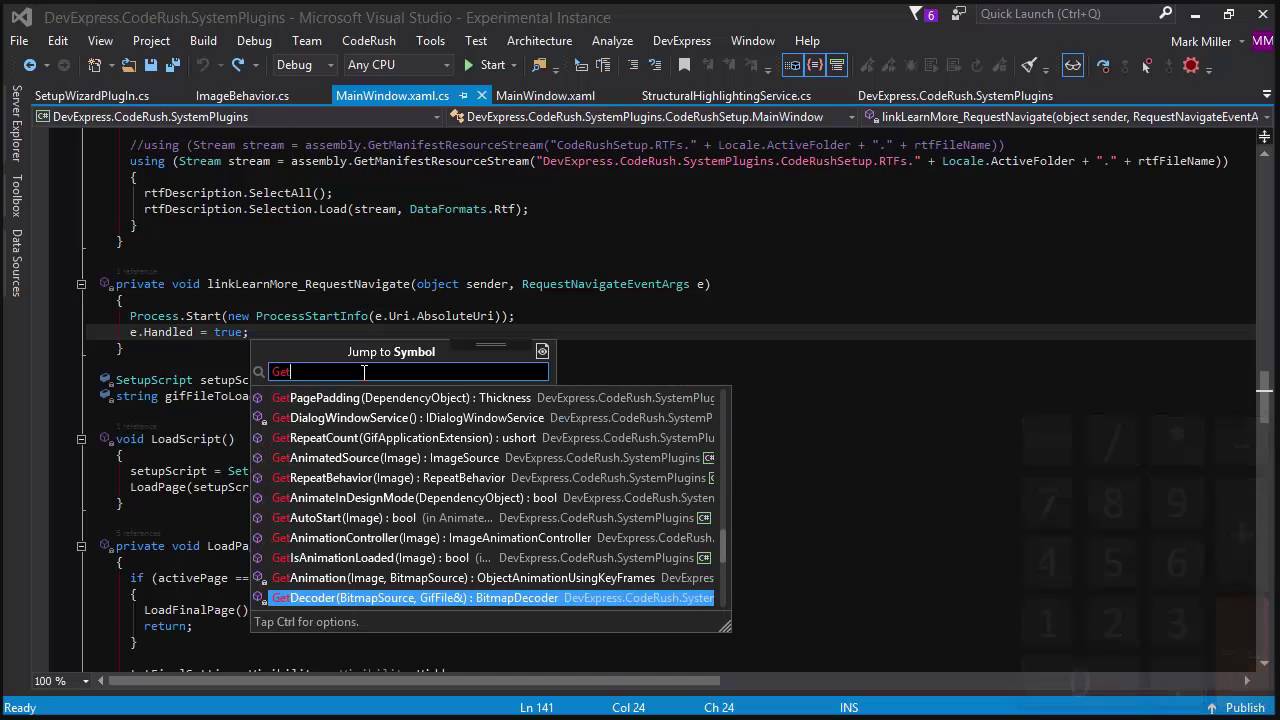Select GetDialogWindowService() symbol result
Viewport: 1280px width, 720px height.
pos(484,418)
